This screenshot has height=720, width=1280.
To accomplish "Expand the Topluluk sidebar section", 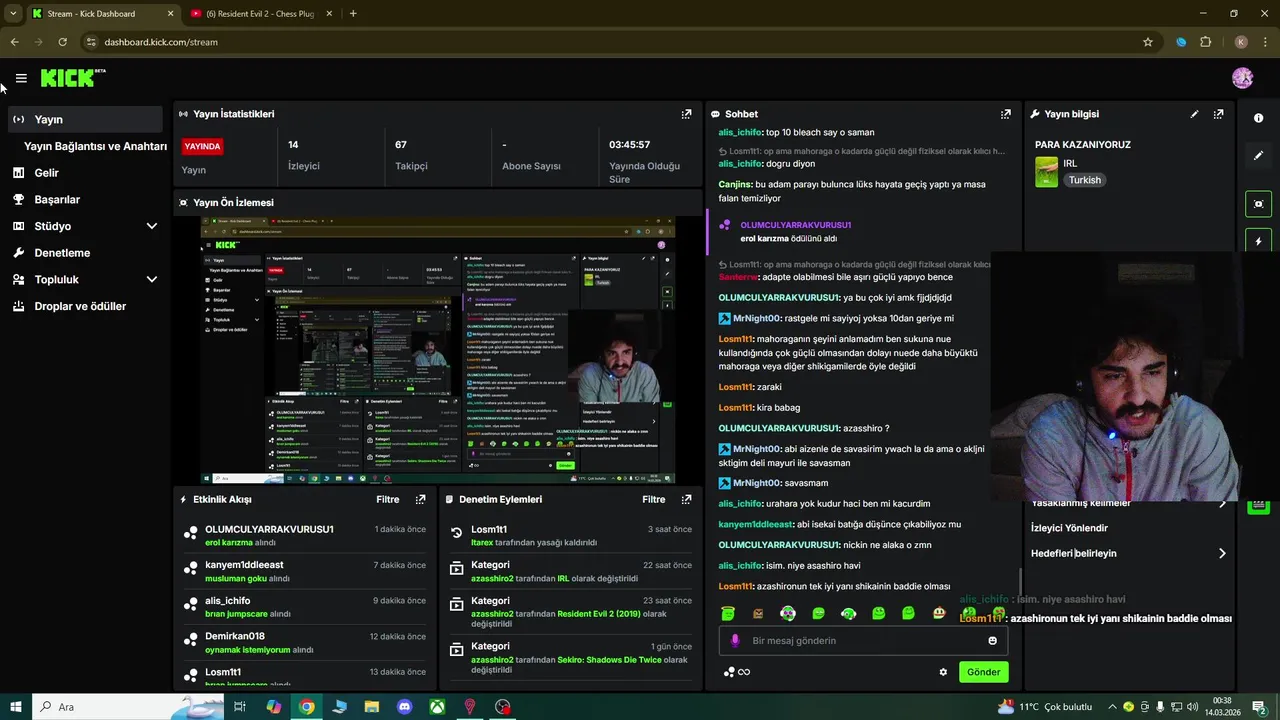I will [152, 280].
